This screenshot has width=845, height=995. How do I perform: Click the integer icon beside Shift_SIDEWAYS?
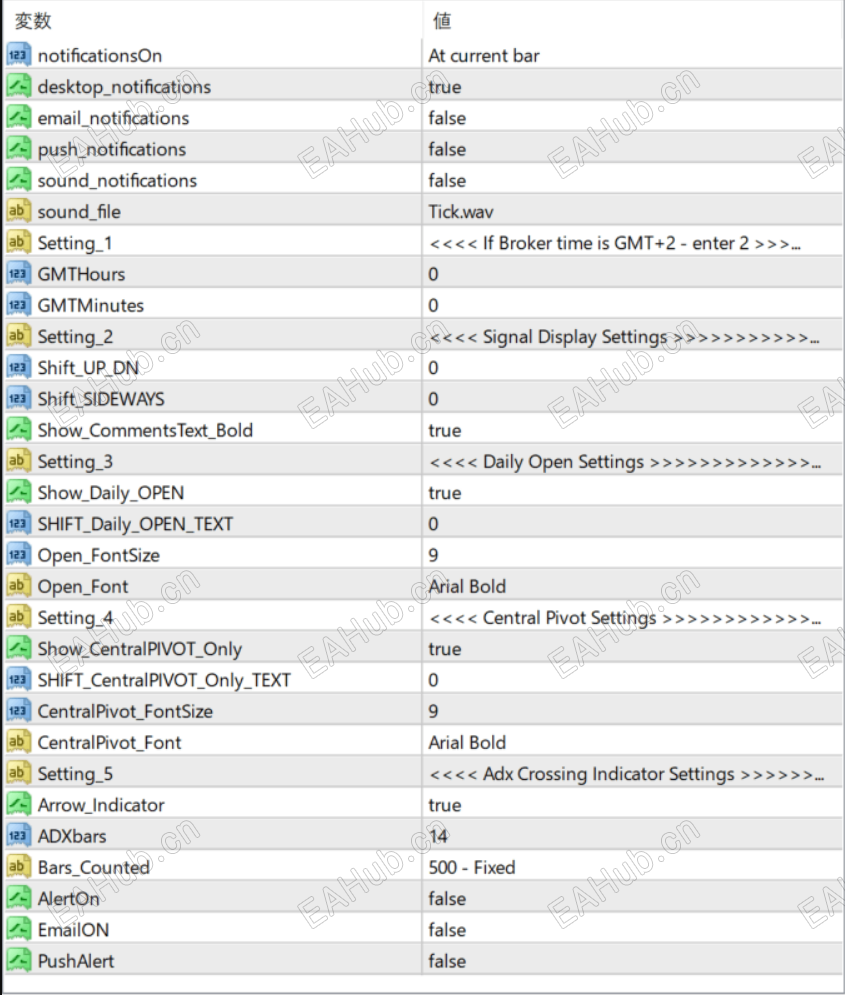pyautogui.click(x=18, y=399)
